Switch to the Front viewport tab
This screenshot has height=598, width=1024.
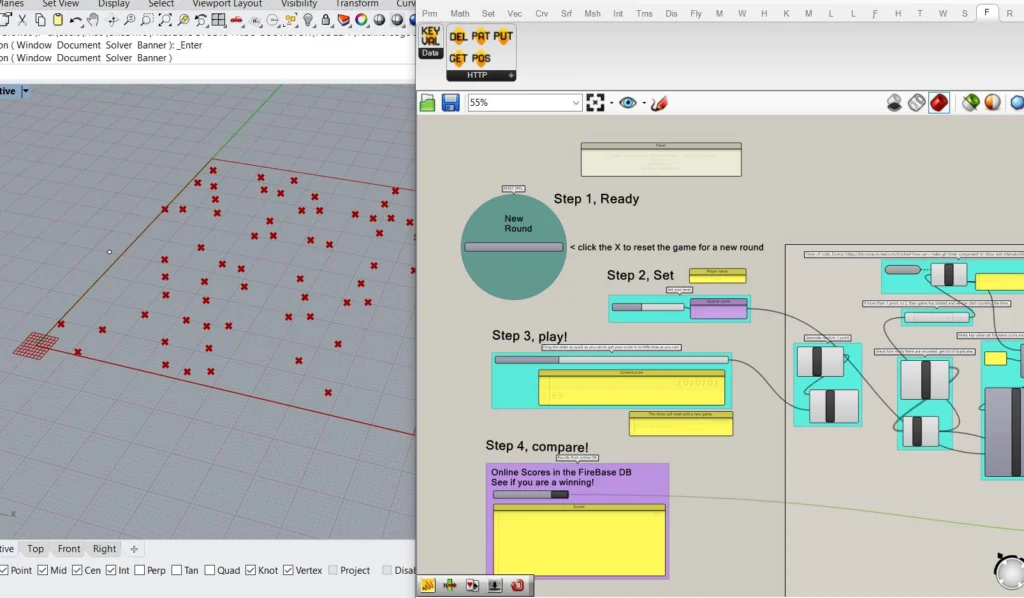click(x=69, y=549)
